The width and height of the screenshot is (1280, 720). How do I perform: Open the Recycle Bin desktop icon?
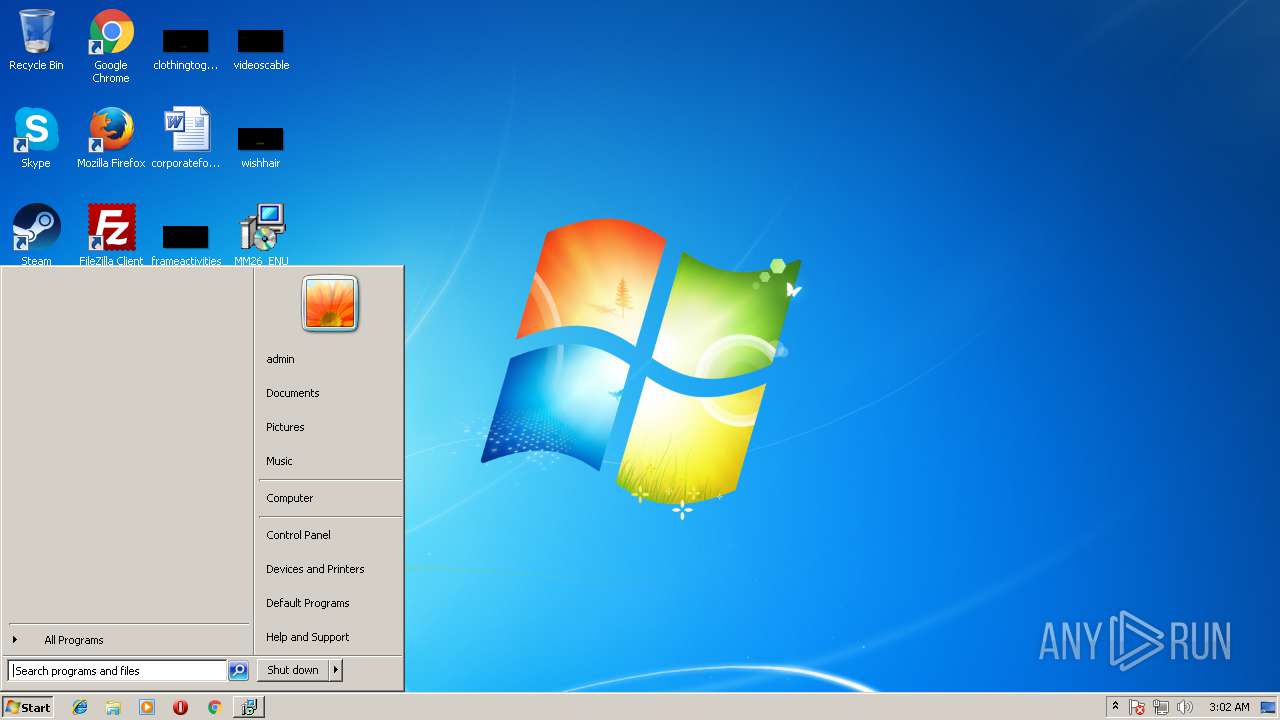coord(36,40)
